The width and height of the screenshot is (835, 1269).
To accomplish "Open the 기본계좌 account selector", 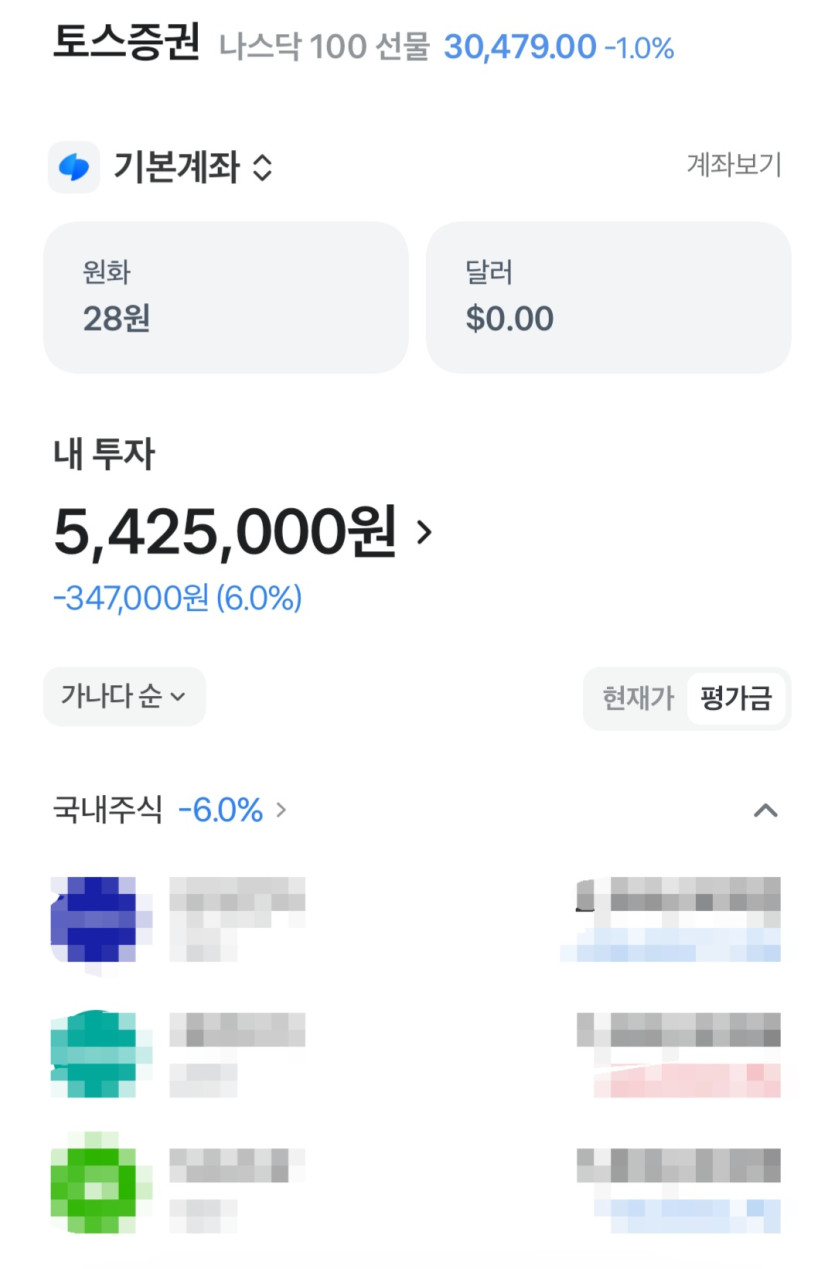I will point(193,167).
